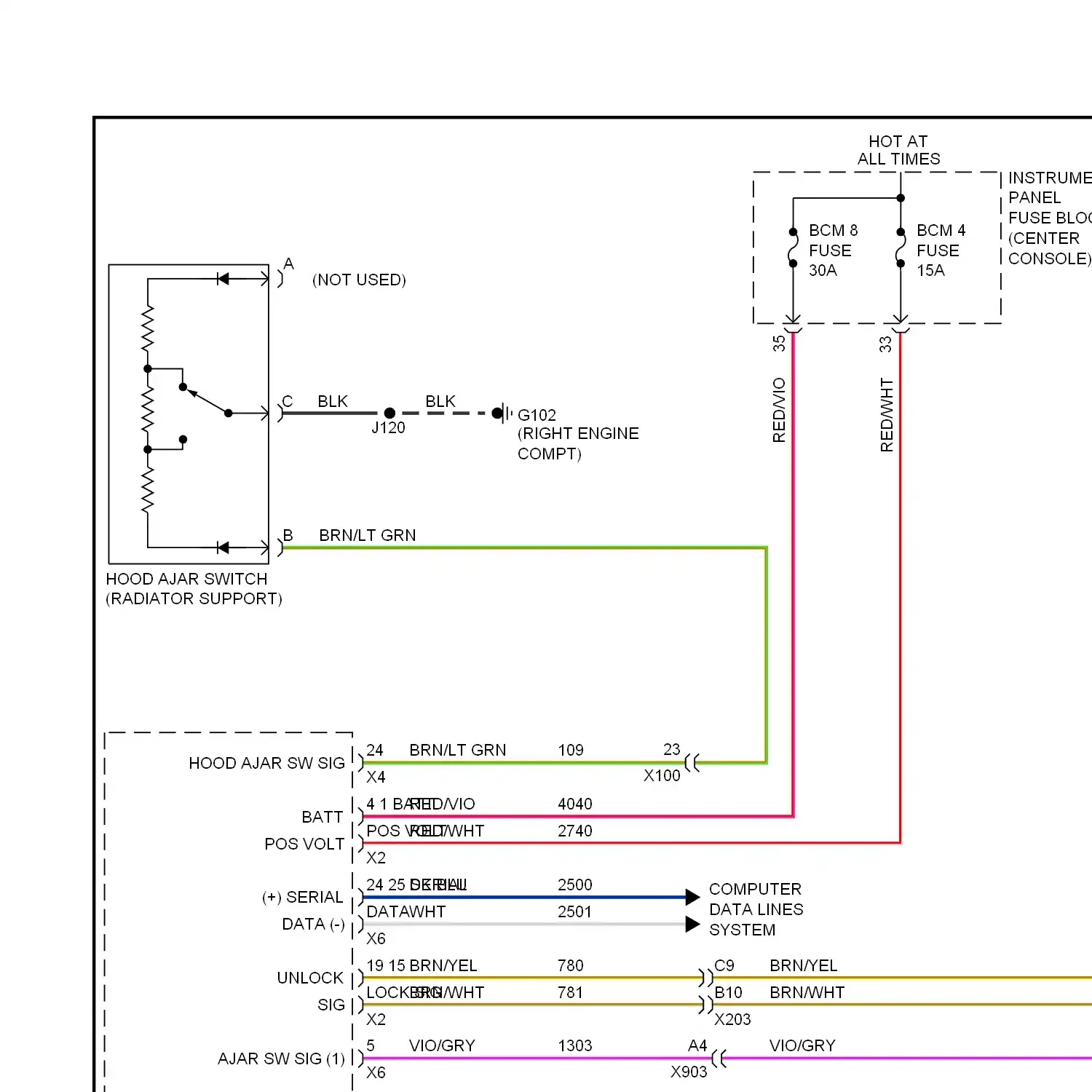Click the UNLOCK signal label
Viewport: 1092px width, 1092px height.
click(309, 978)
